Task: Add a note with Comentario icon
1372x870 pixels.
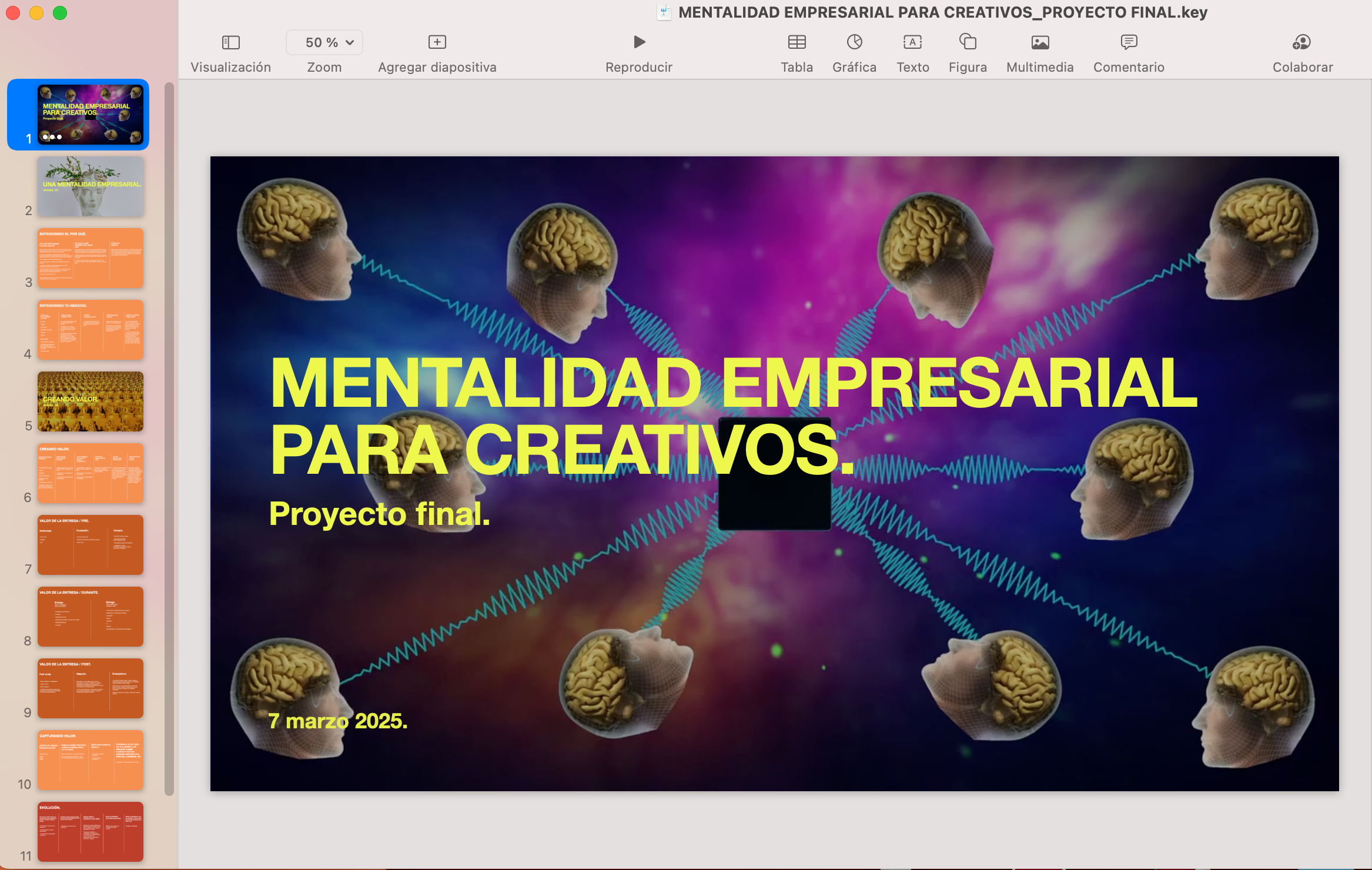Action: [1129, 42]
